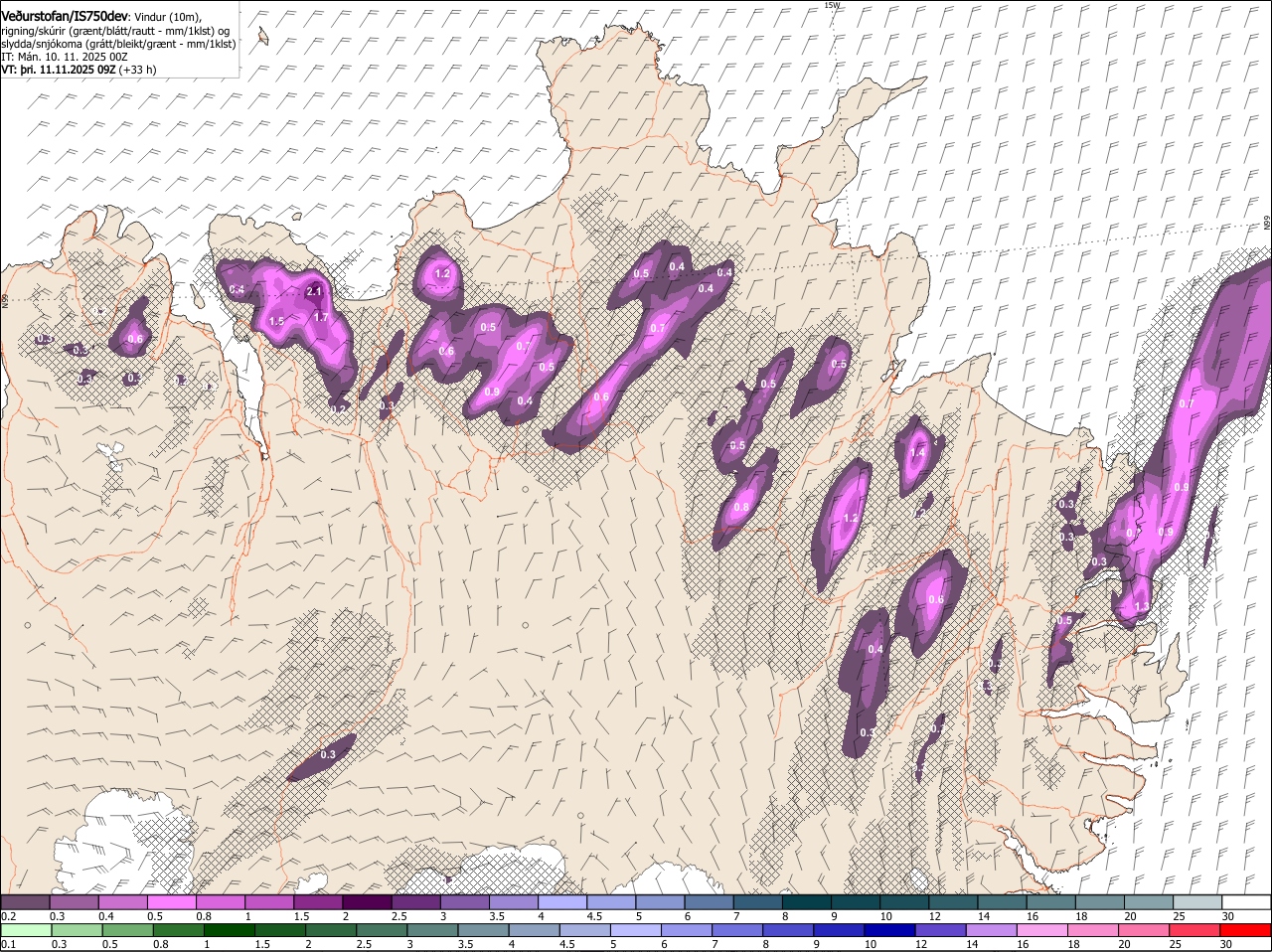Select the purple legend swatch labeled 0.8
The image size is (1272, 952).
point(220,901)
